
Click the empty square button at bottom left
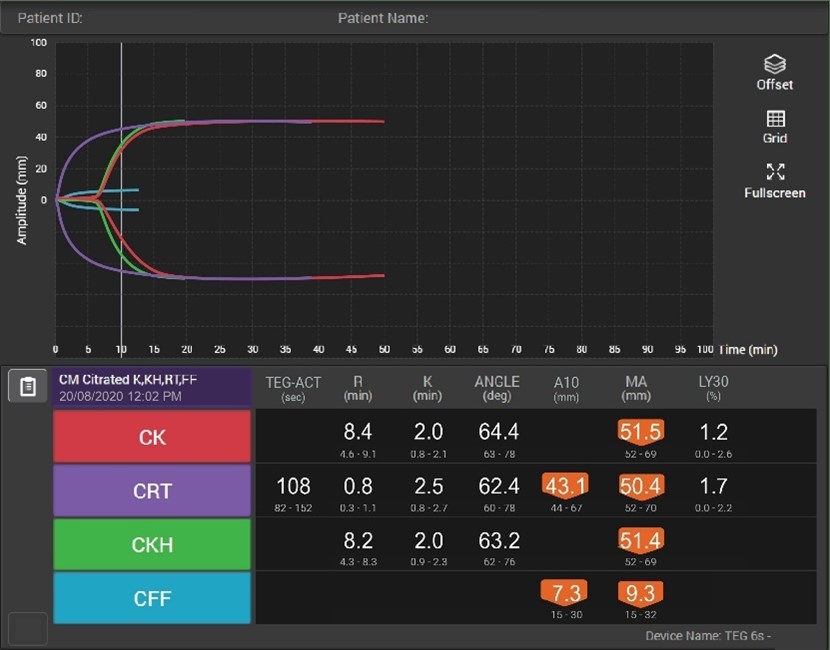click(x=28, y=628)
